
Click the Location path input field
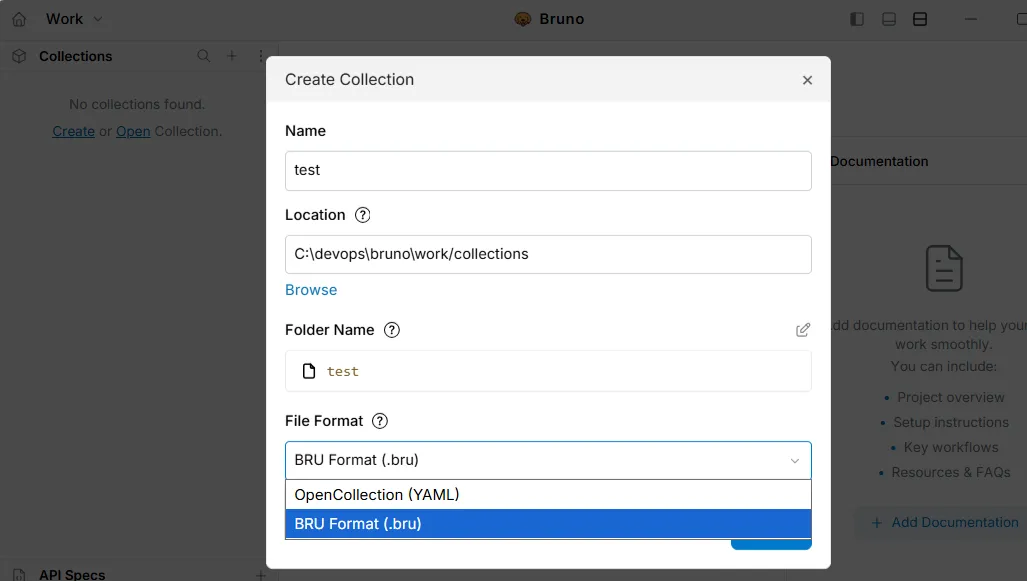(x=547, y=254)
